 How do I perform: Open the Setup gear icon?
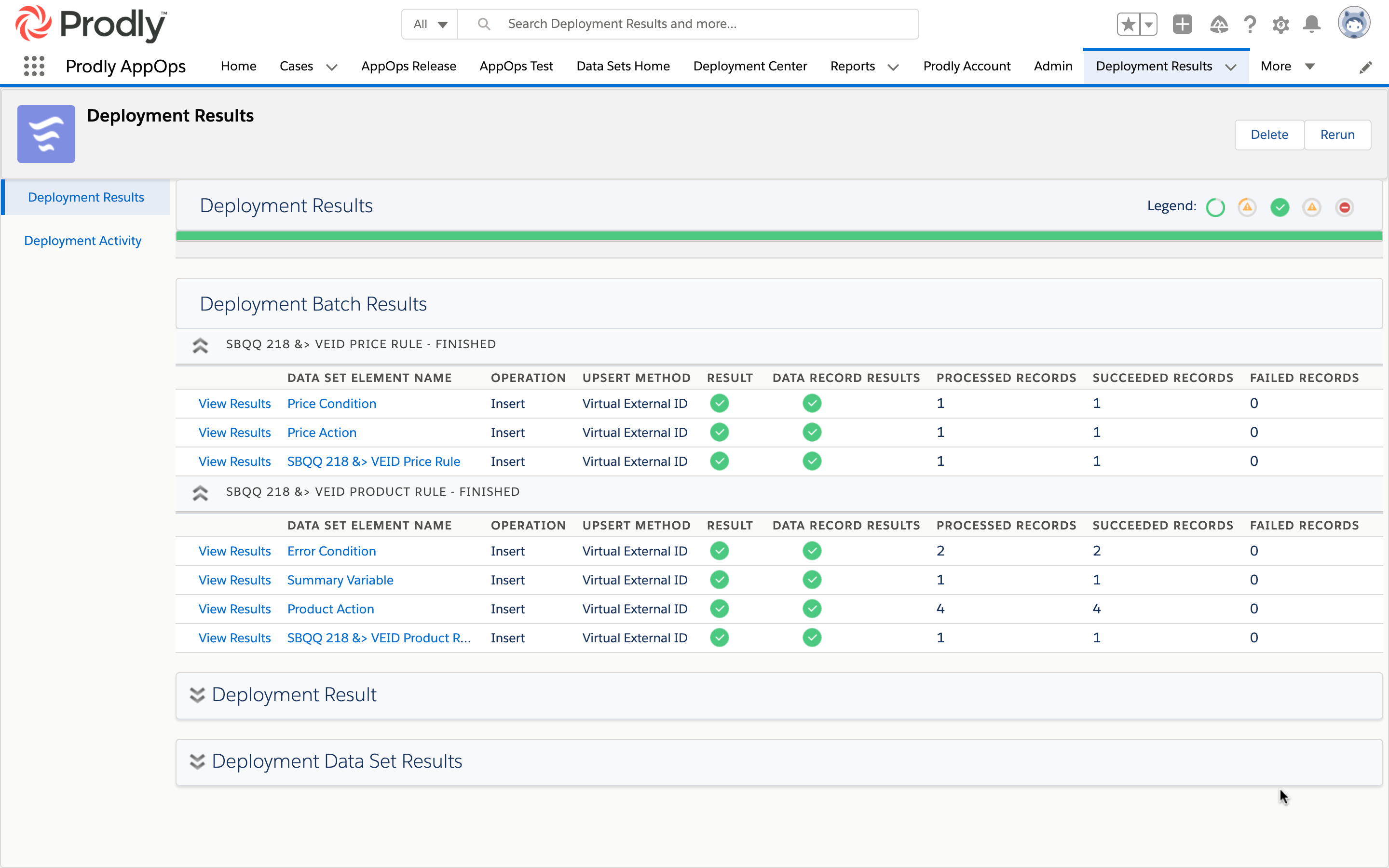tap(1281, 24)
